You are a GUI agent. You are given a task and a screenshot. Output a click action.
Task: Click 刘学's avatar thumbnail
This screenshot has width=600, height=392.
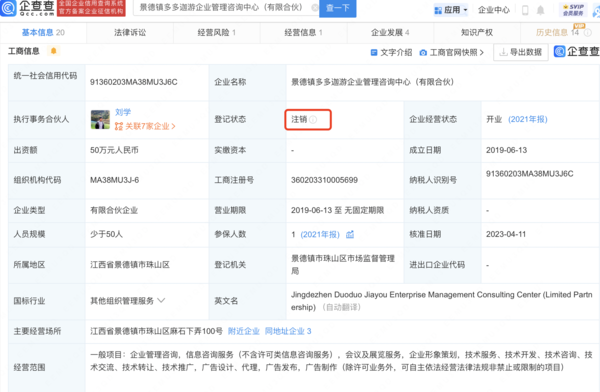(100, 119)
